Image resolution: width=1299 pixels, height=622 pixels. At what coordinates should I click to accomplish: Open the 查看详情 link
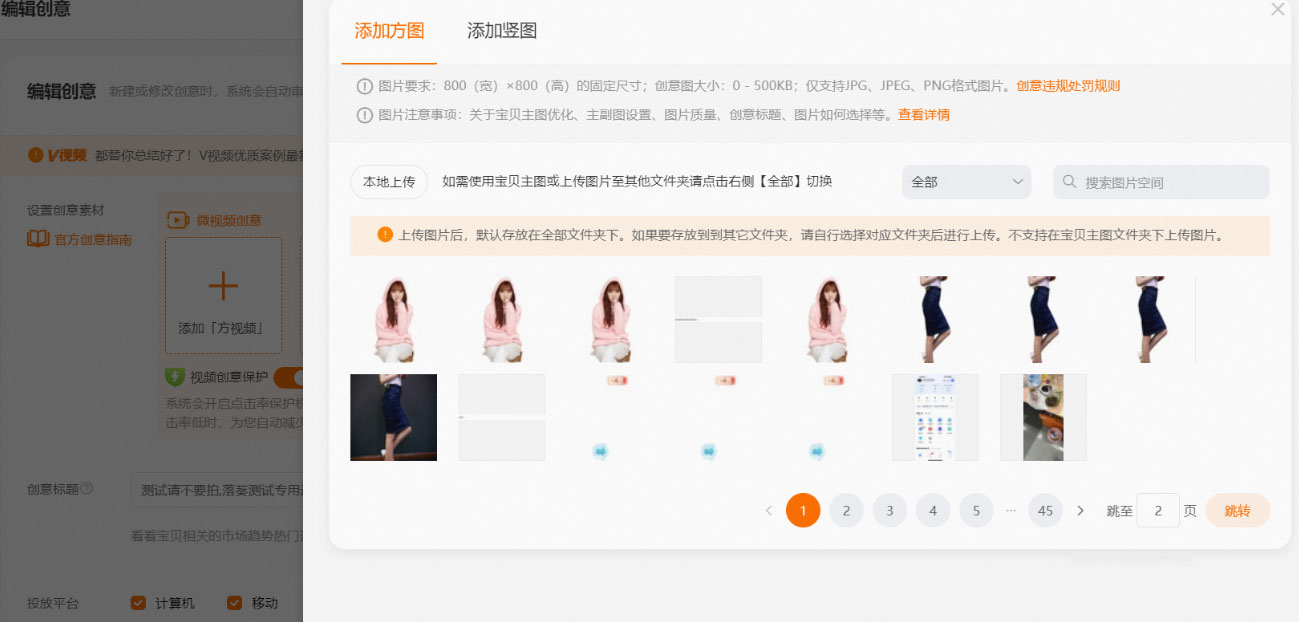[925, 114]
